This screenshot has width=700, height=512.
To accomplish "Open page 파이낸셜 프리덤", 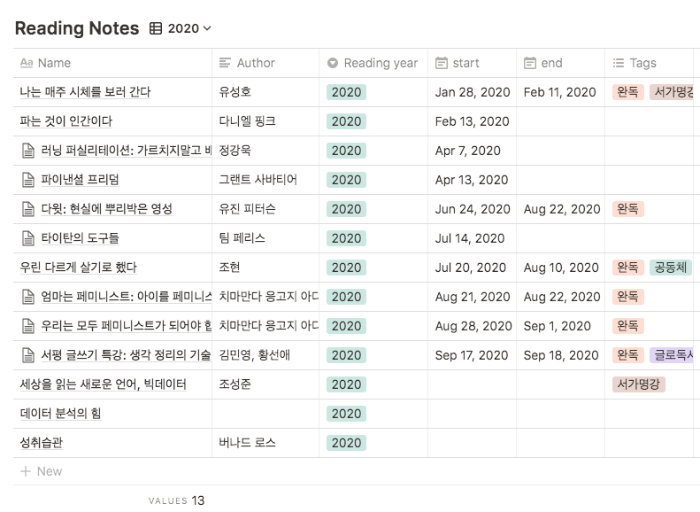I will click(x=80, y=180).
